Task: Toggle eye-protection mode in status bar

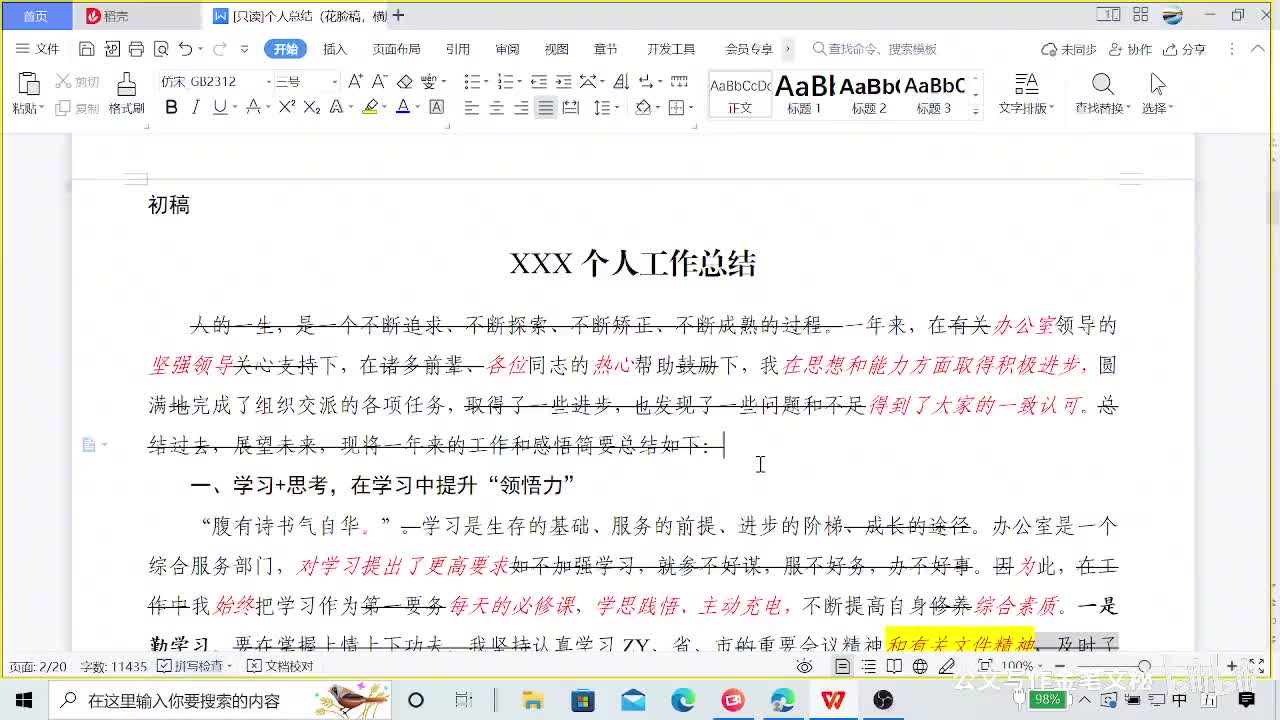Action: coord(804,667)
